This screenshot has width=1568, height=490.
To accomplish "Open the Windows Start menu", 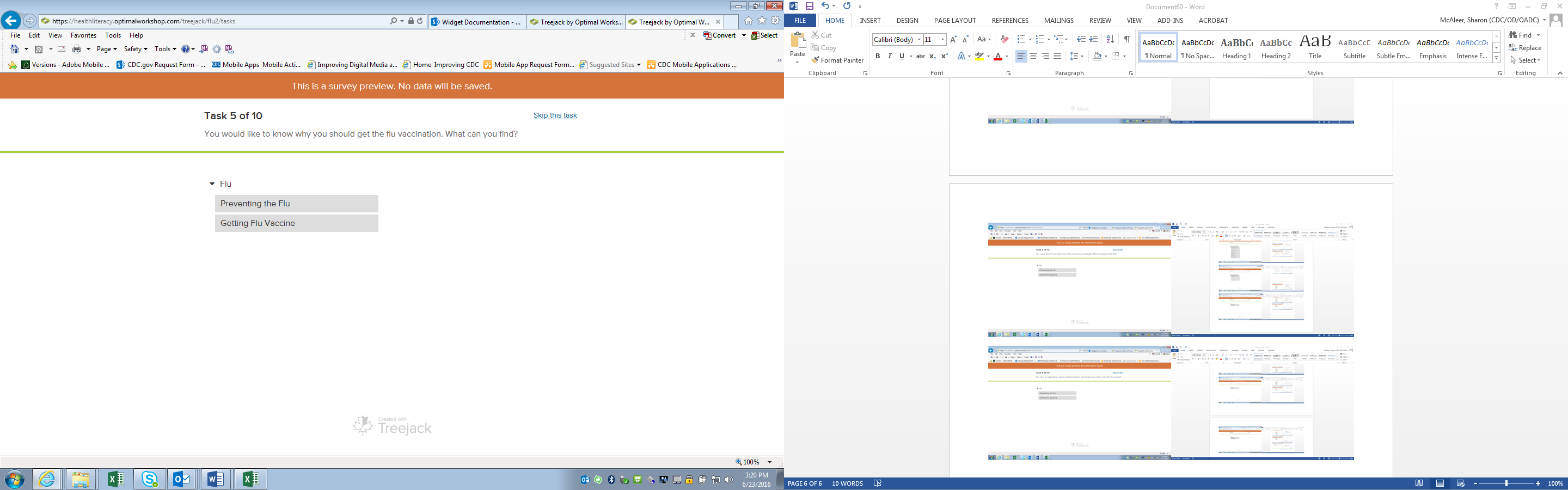I will click(x=15, y=480).
